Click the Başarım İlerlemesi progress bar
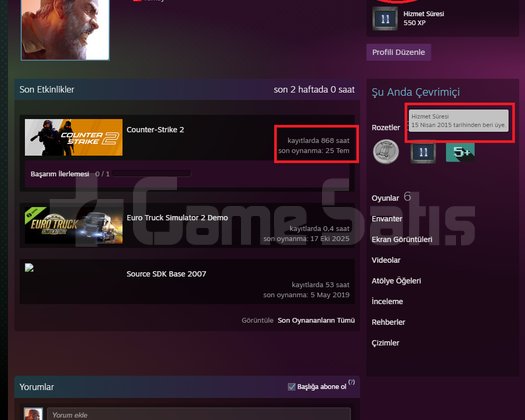Screen dimensions: 525x420 [151, 173]
